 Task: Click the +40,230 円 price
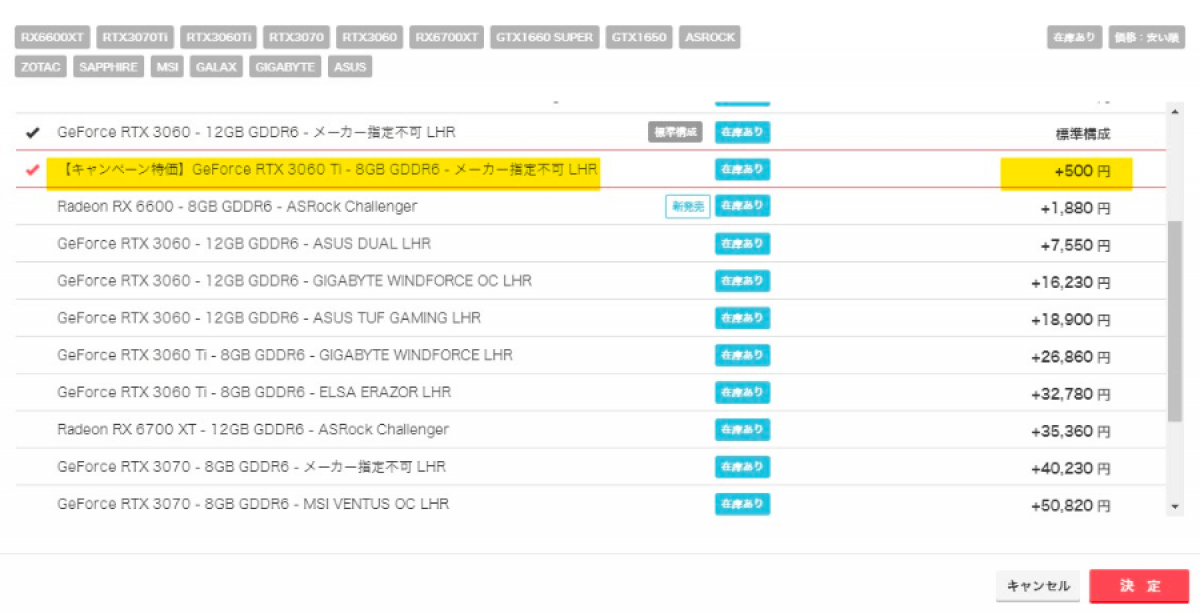(1071, 468)
